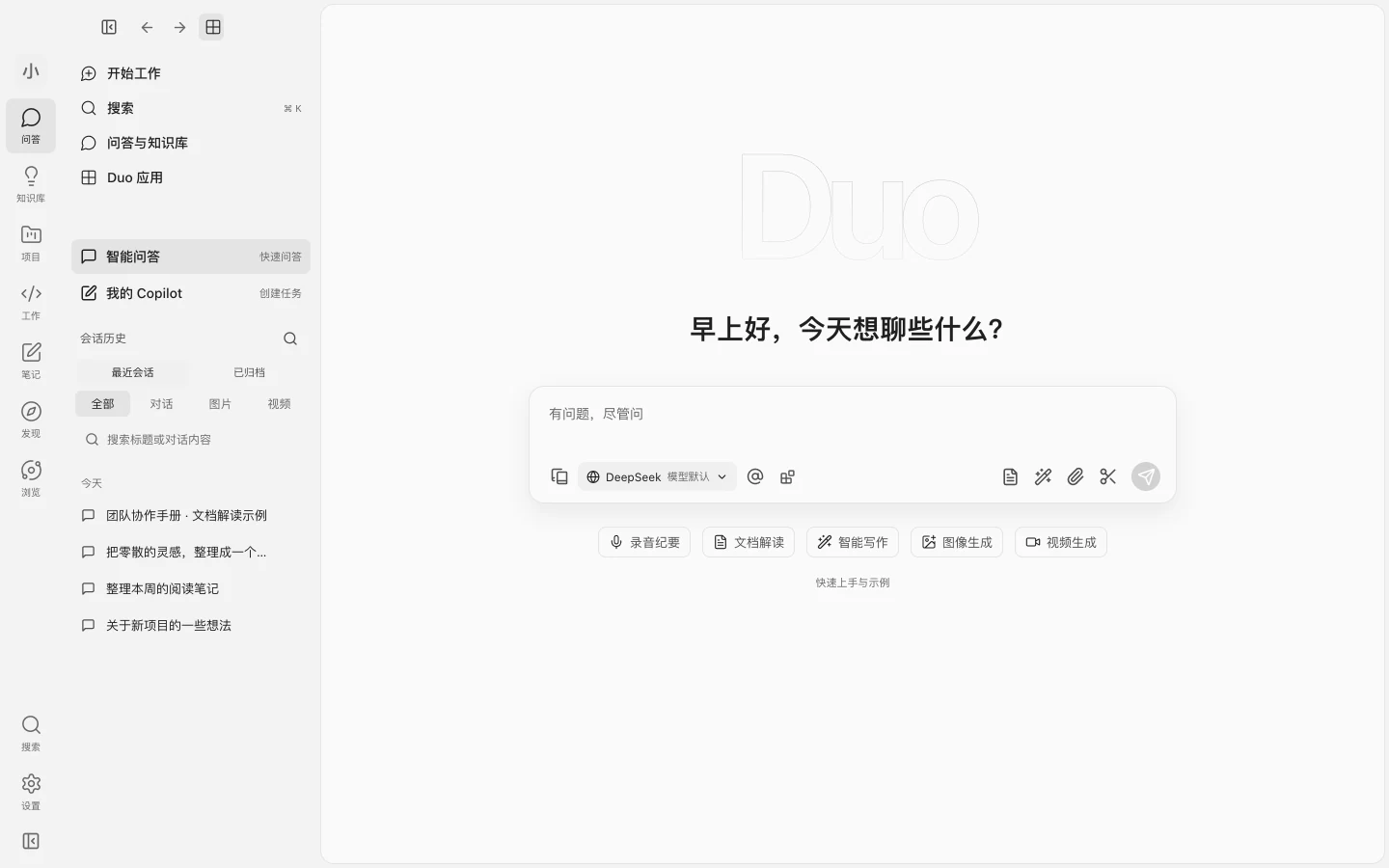Filter conversations by 对话
This screenshot has width=1389, height=868.
point(161,404)
